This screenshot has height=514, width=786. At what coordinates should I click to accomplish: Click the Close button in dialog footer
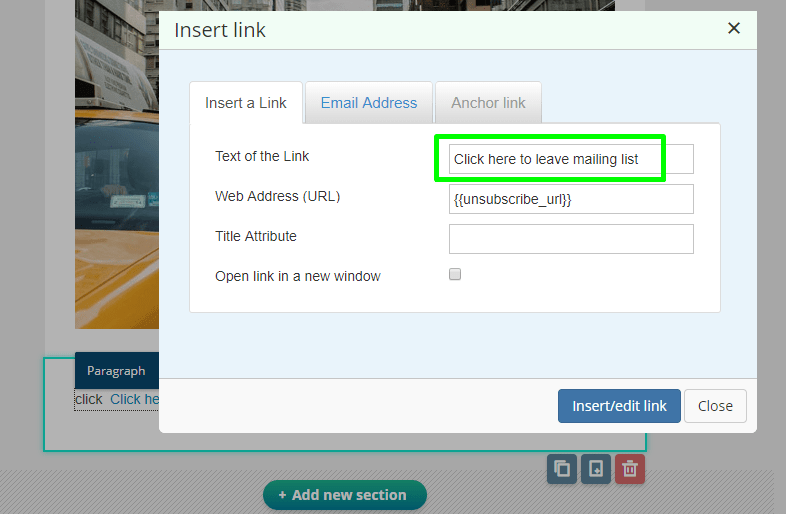pos(715,406)
